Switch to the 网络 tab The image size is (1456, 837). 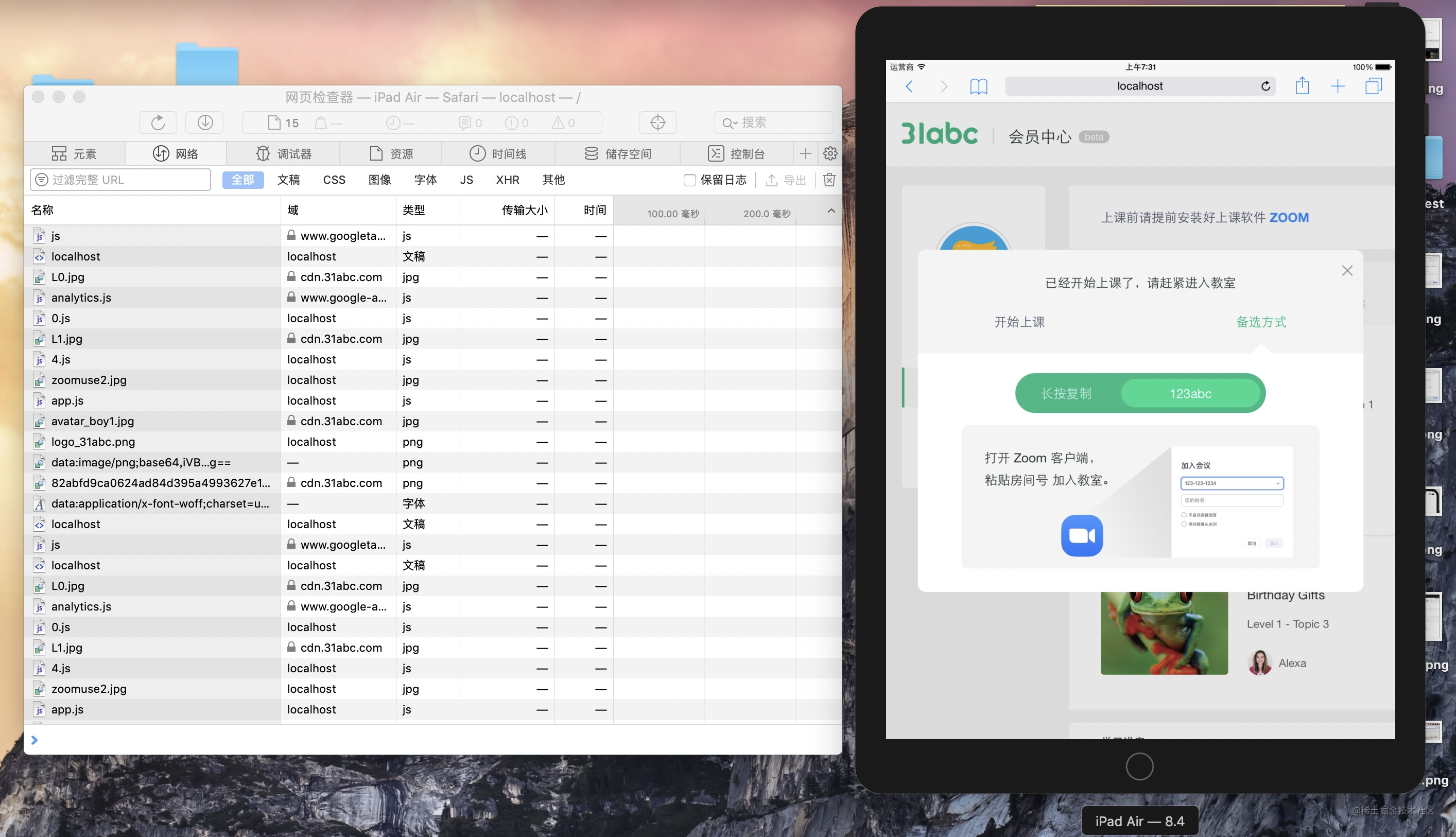pos(176,153)
